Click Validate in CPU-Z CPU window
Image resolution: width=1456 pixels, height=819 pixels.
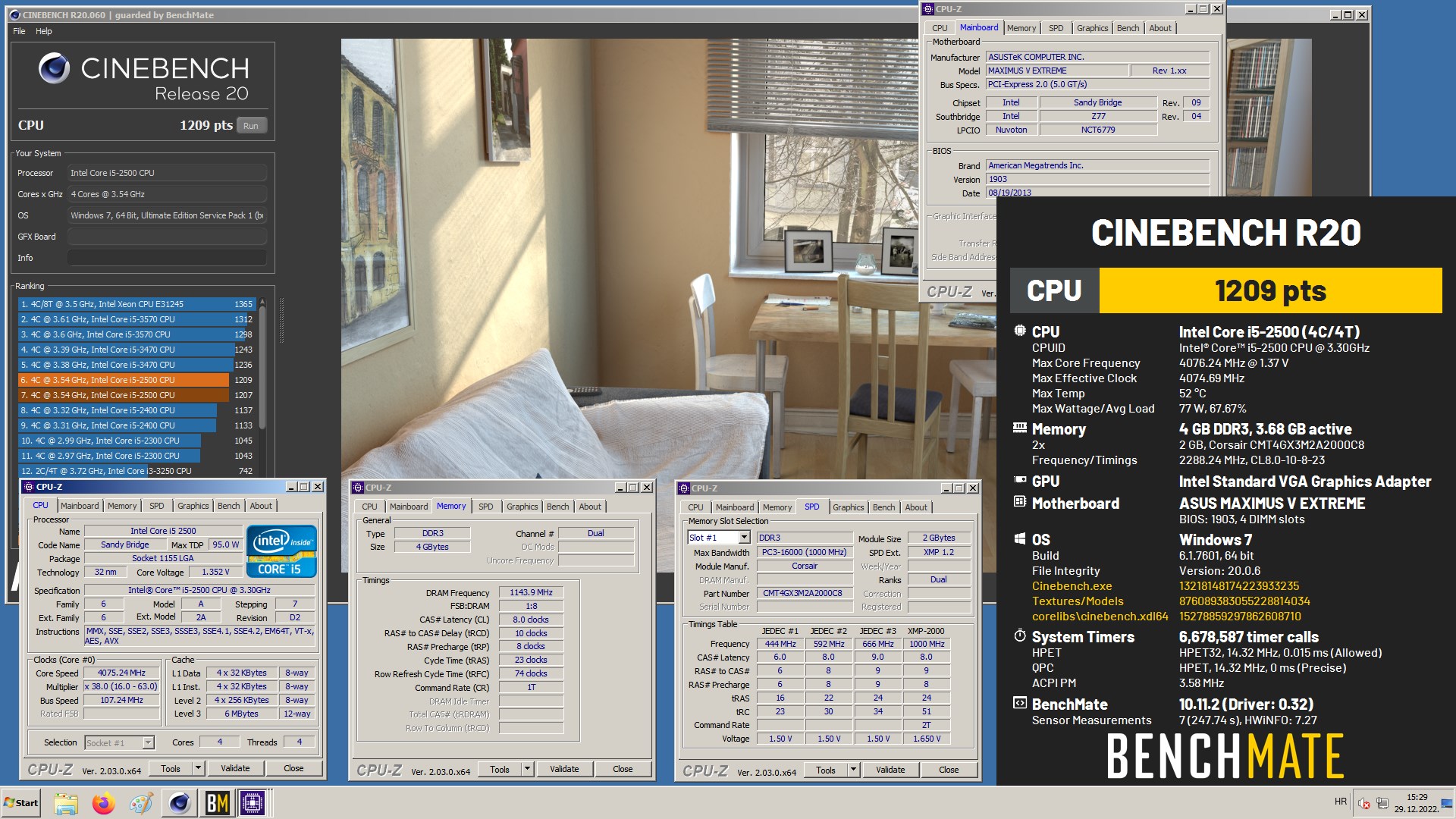coord(235,768)
